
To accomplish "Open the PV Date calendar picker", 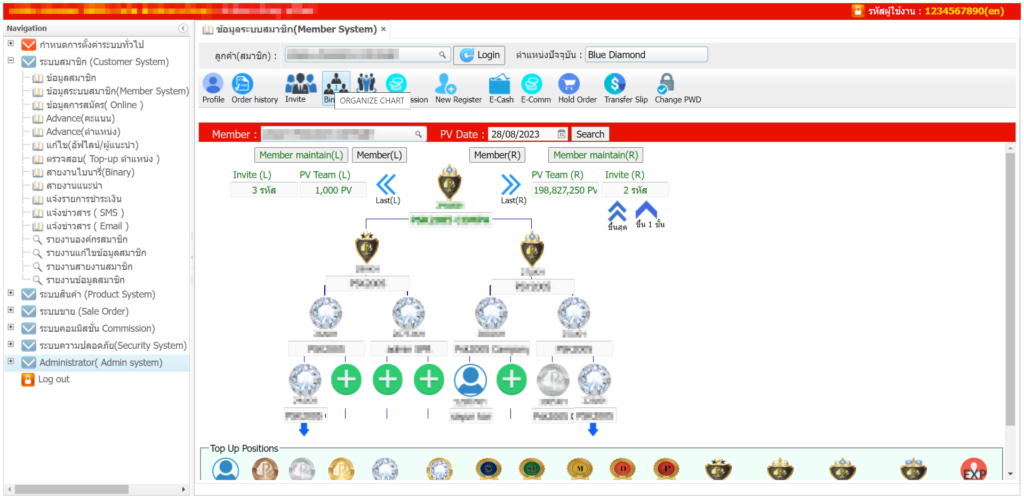I will point(561,134).
